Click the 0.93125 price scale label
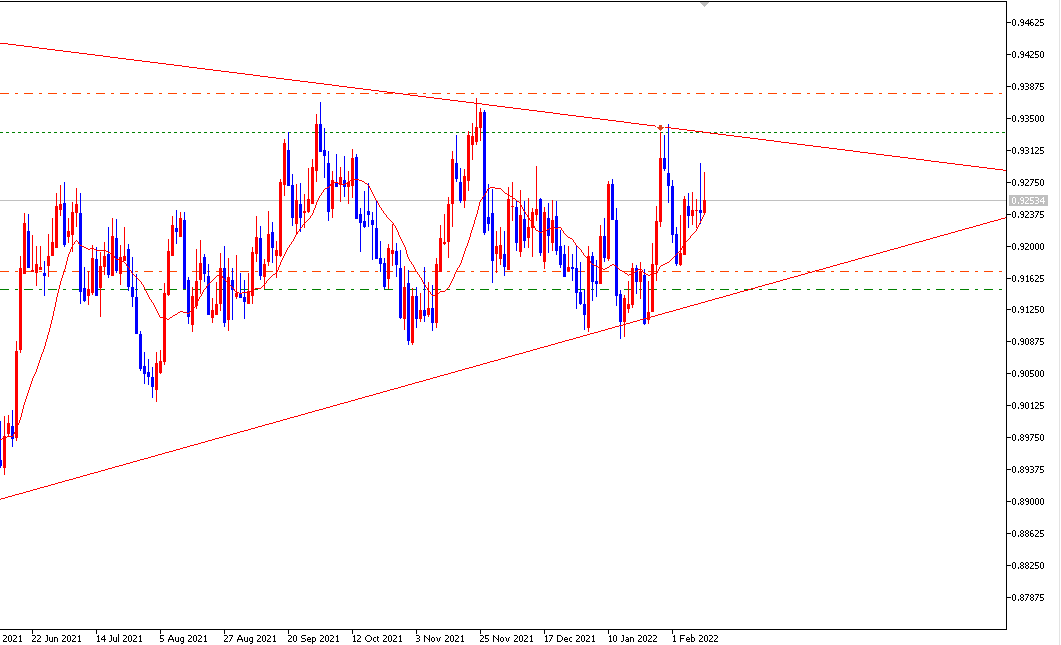 click(x=1028, y=150)
